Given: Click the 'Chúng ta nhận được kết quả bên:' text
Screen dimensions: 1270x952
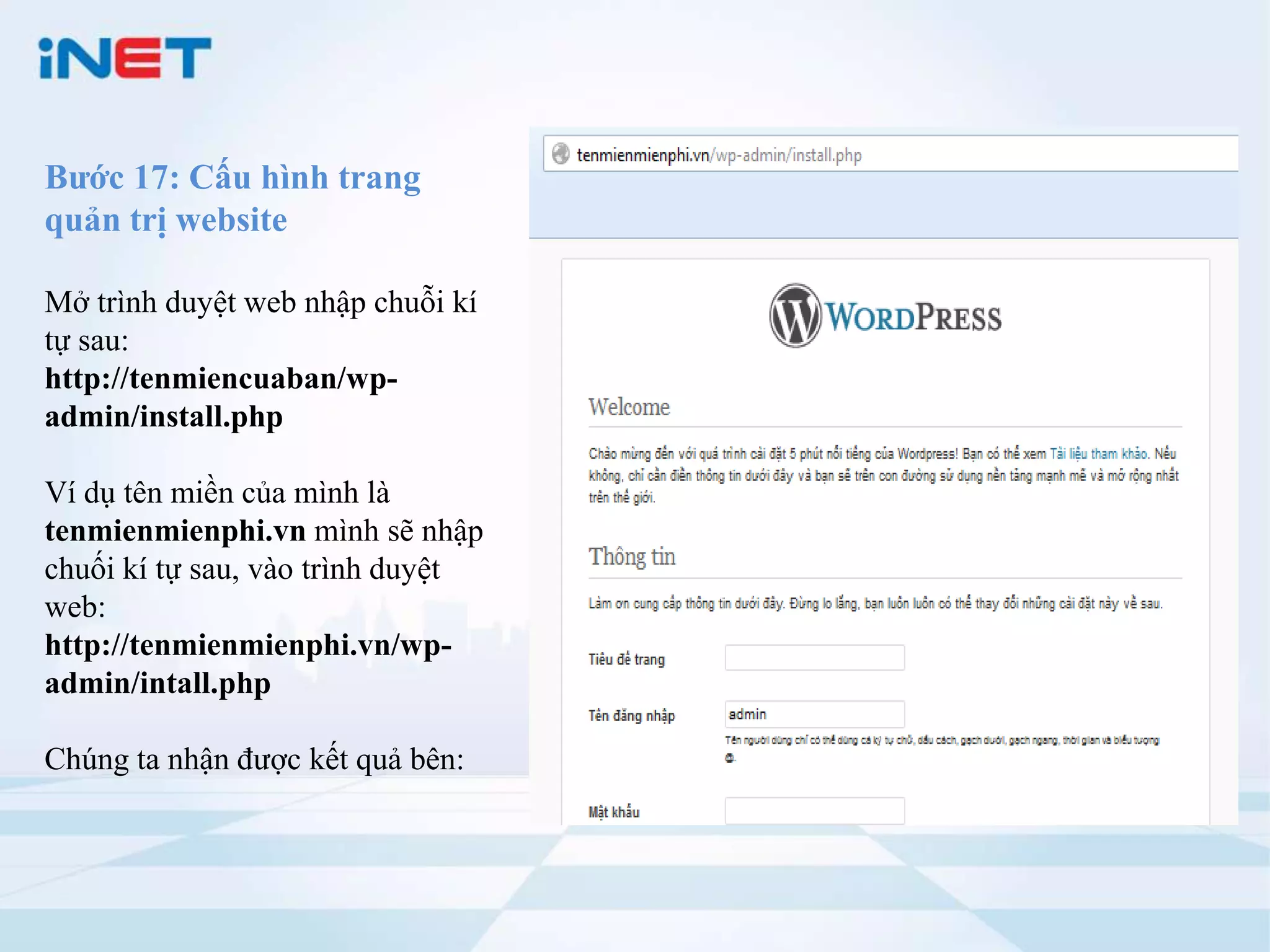Looking at the screenshot, I should click(x=254, y=760).
